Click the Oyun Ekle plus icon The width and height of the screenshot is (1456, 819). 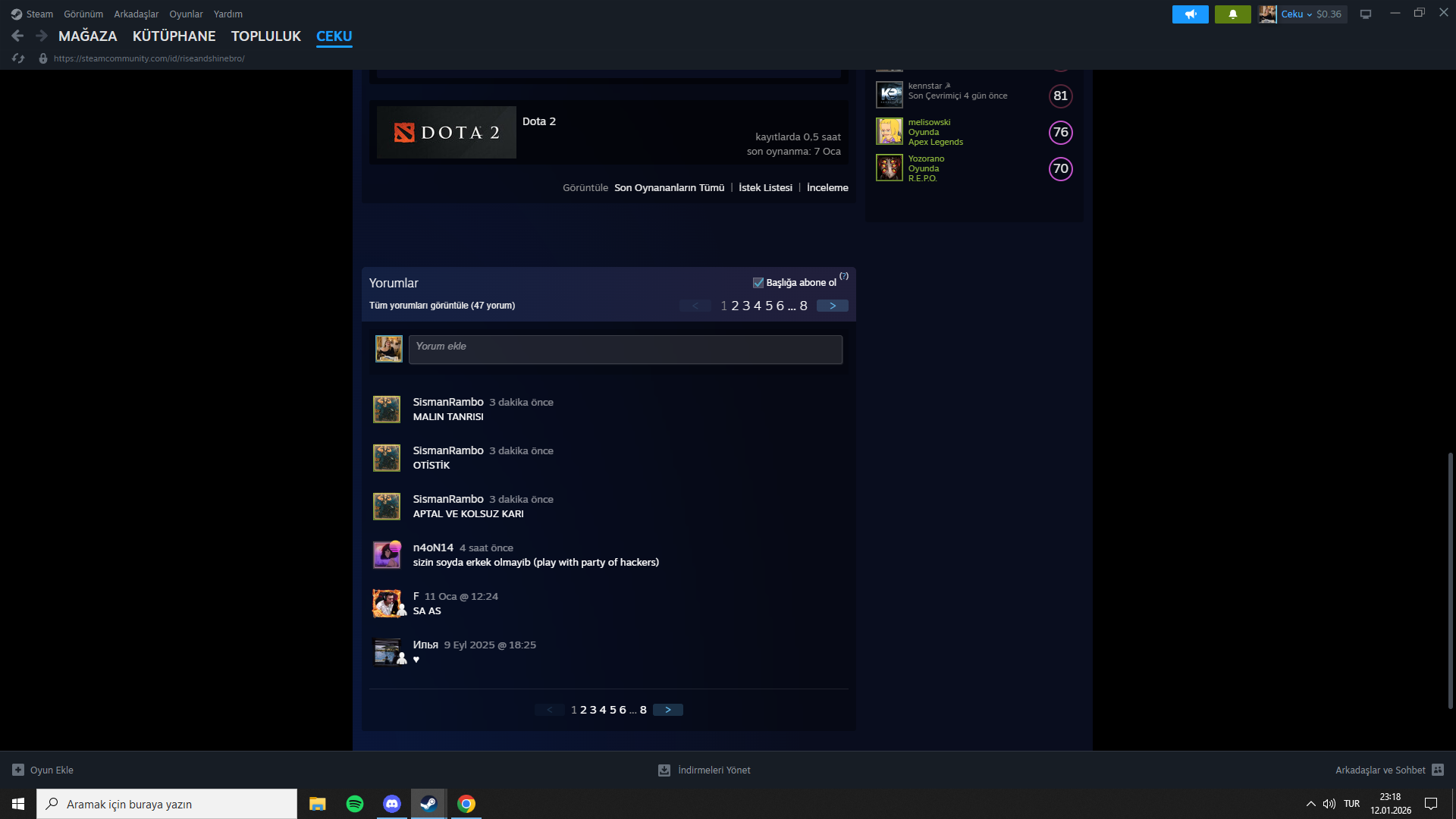pos(18,770)
